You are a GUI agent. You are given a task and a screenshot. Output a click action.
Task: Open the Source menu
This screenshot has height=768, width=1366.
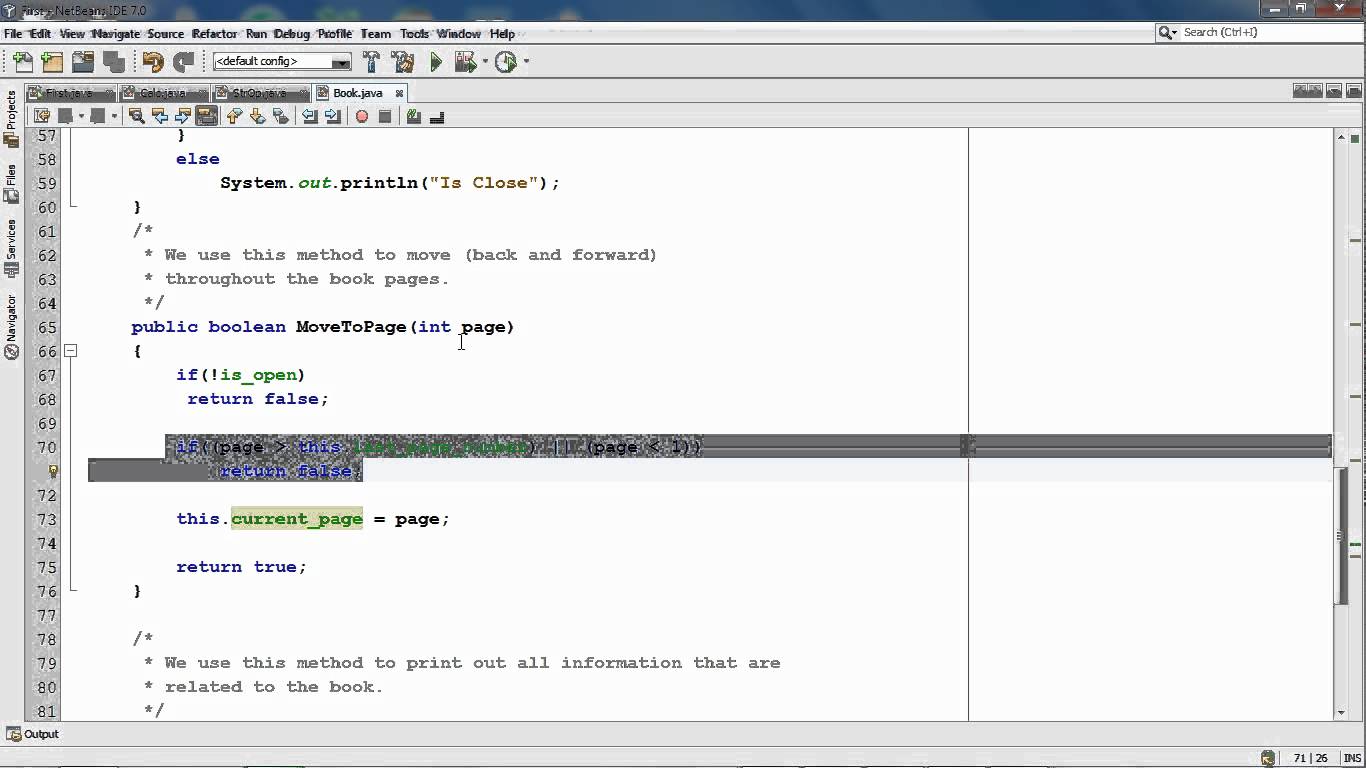pos(166,33)
